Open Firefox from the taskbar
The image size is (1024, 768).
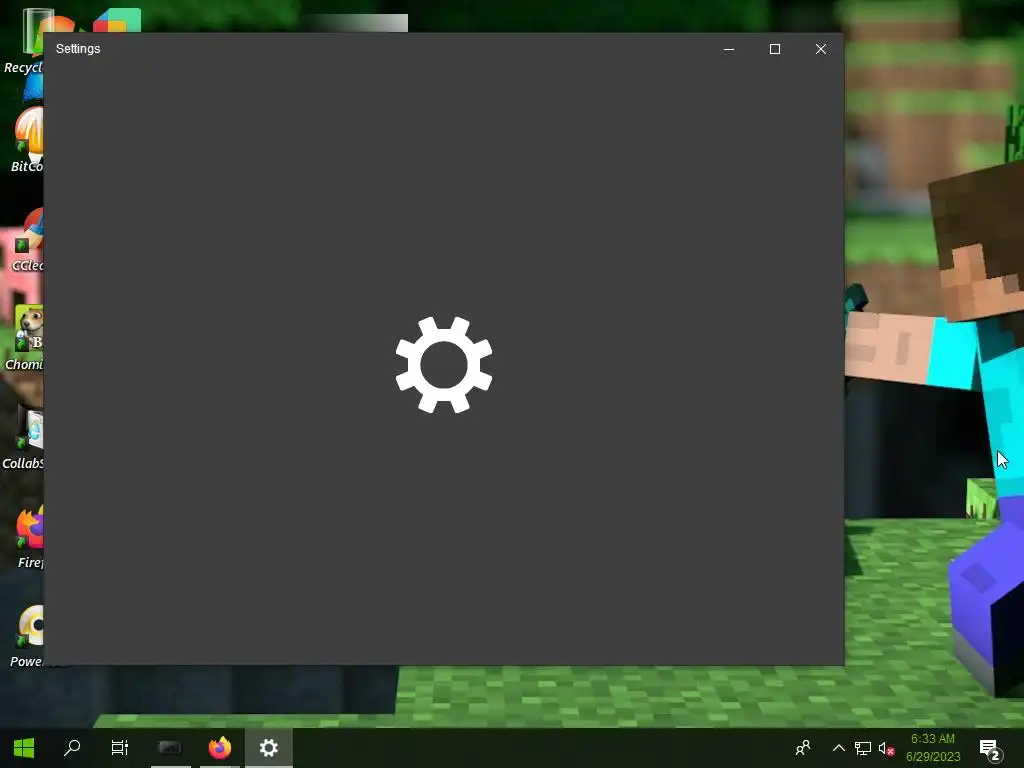coord(220,748)
